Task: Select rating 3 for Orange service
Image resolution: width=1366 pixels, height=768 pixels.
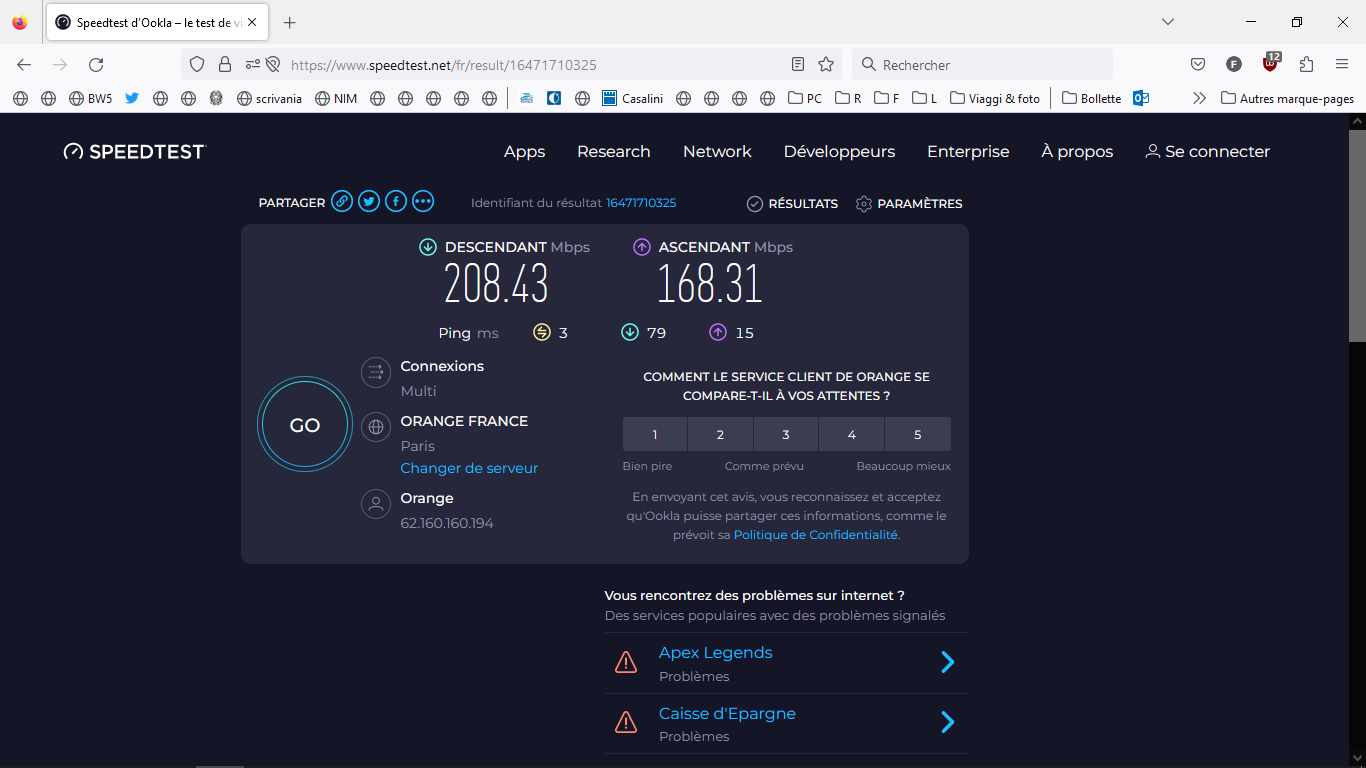Action: (786, 435)
